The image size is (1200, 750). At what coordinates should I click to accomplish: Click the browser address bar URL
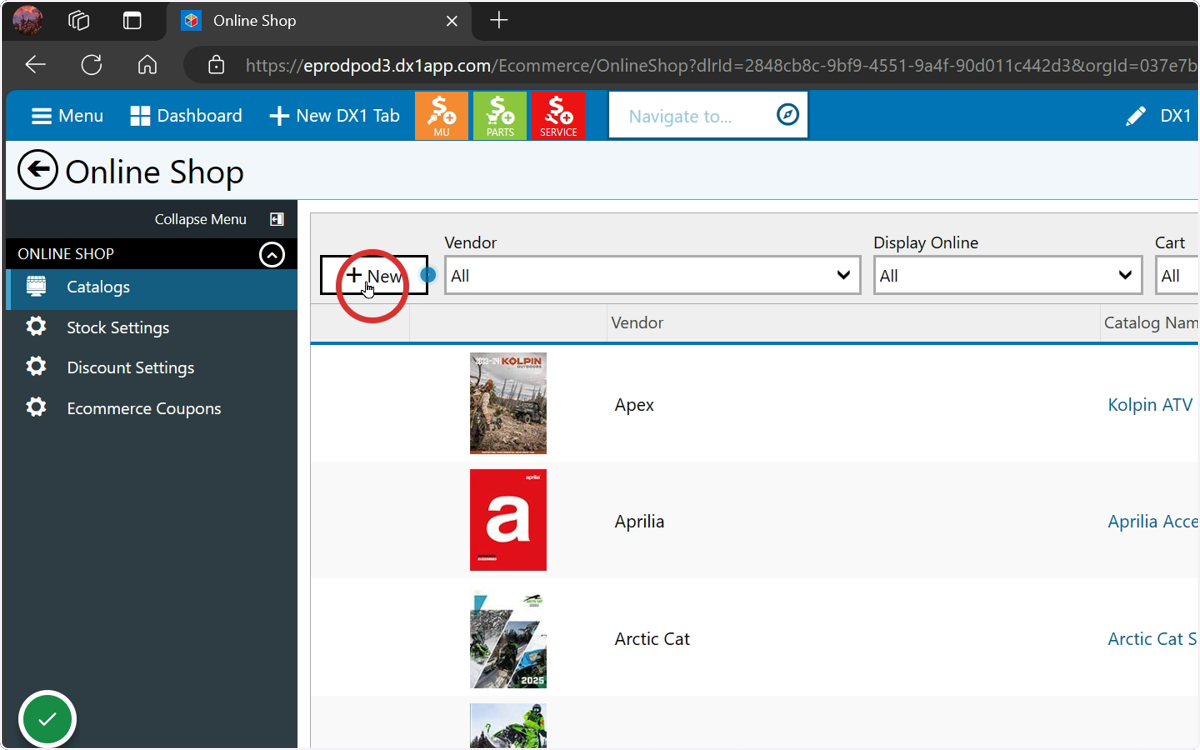pos(720,65)
